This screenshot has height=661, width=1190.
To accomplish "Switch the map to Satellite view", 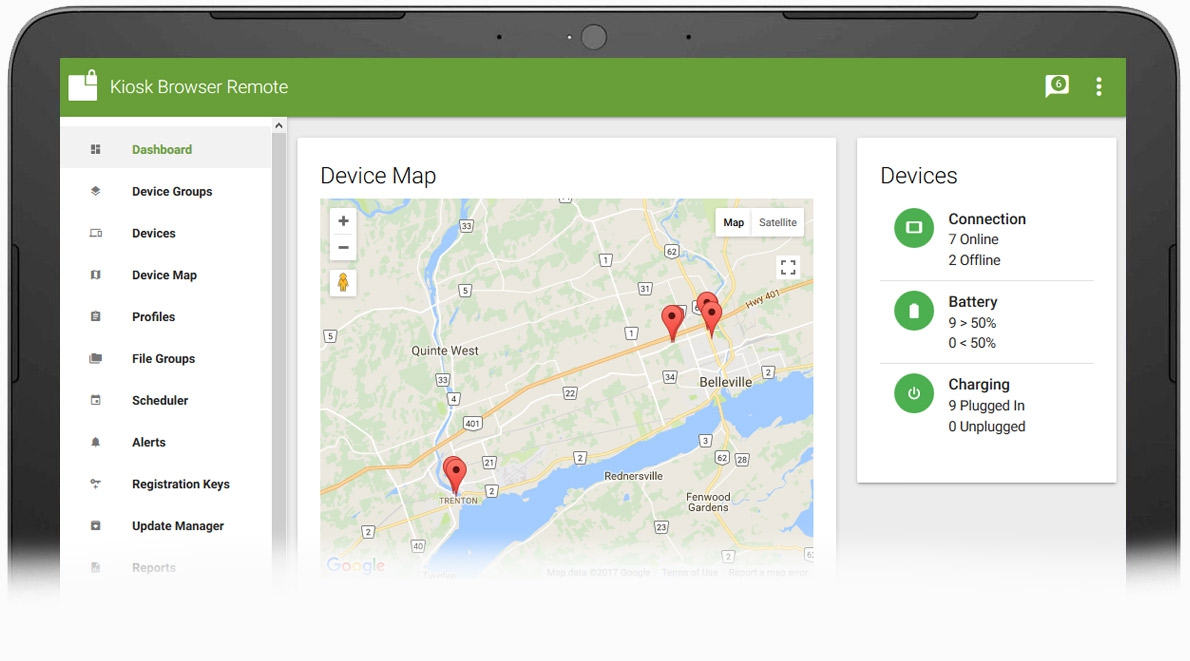I will point(778,222).
